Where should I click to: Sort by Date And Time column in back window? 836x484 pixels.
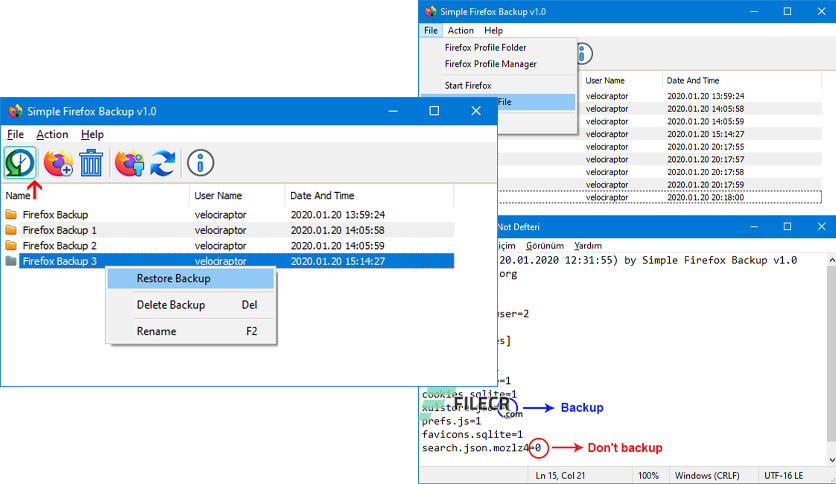coord(741,80)
